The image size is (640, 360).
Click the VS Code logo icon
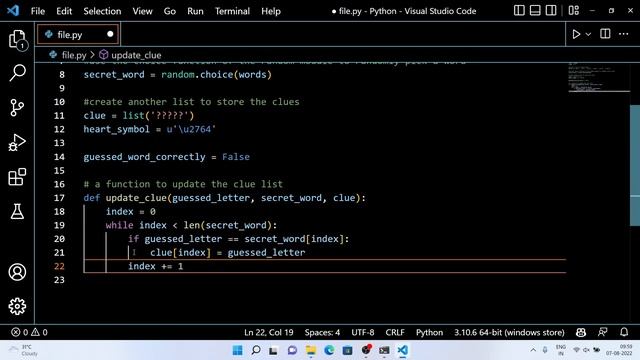13,11
